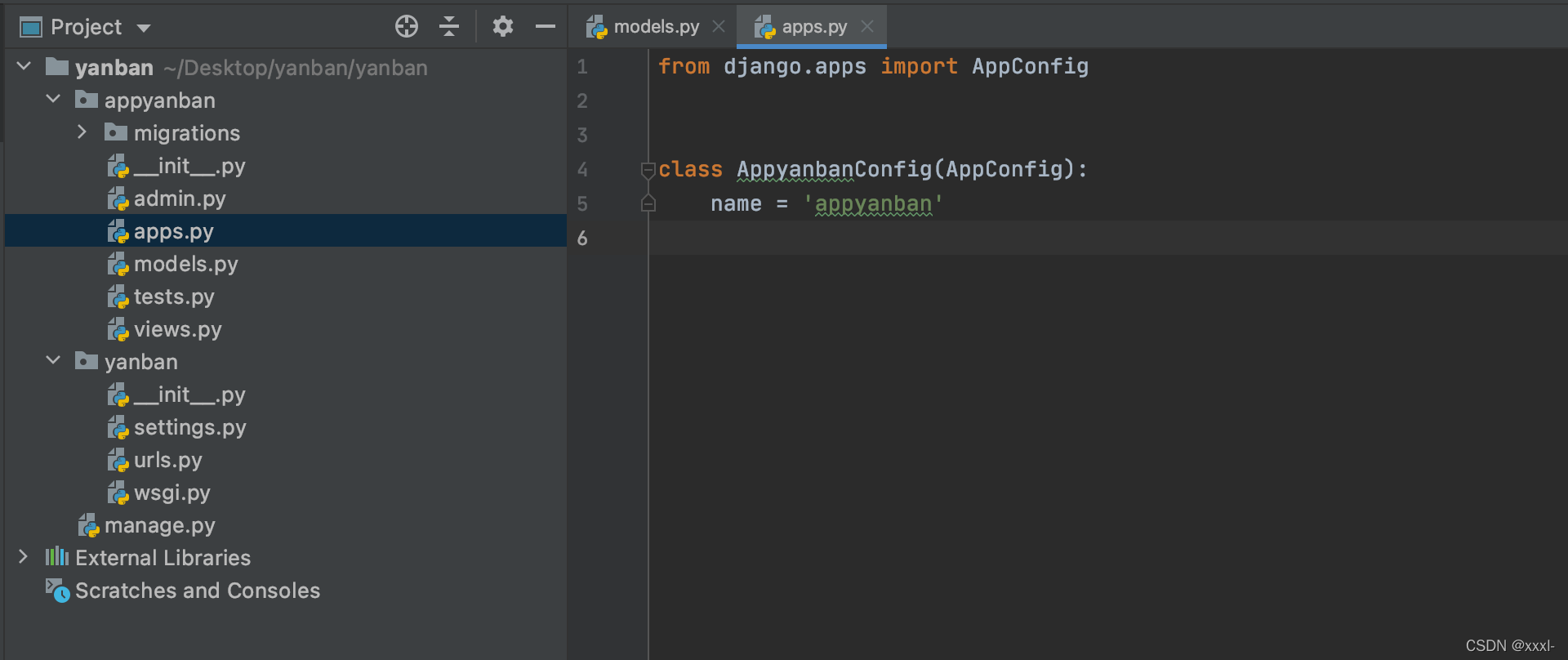Viewport: 1568px width, 660px height.
Task: Click the migrations folder icon
Action: point(116,132)
